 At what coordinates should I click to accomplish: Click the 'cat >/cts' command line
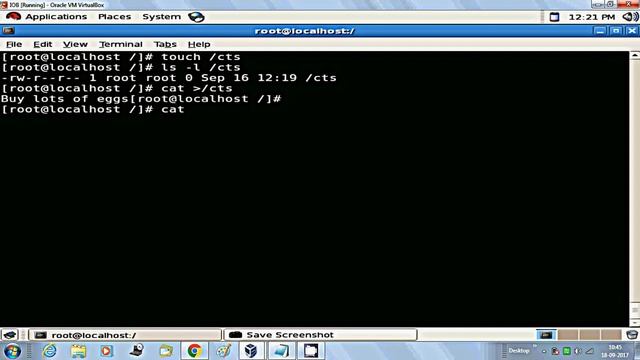coord(117,89)
